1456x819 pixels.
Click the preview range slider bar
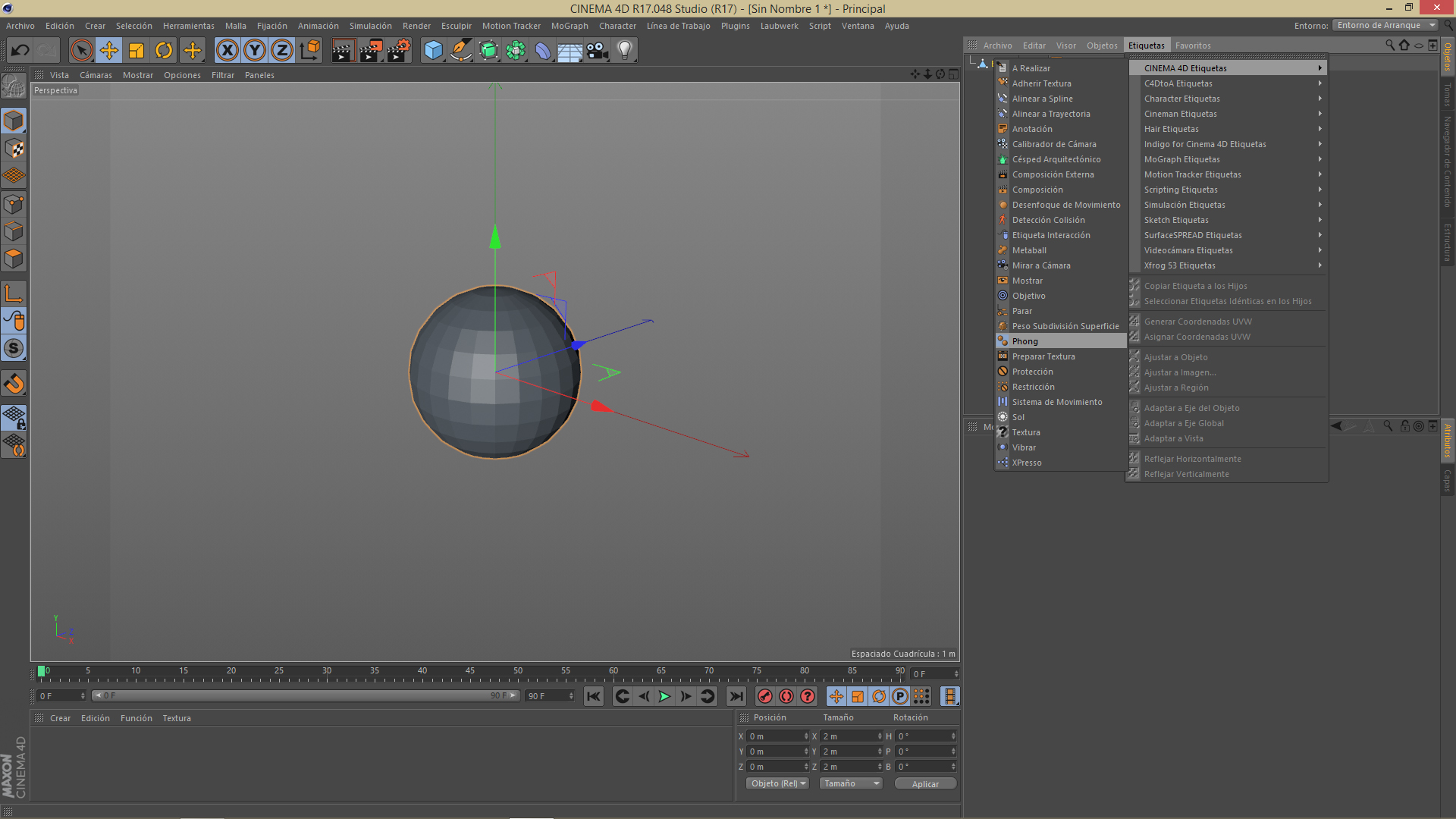pyautogui.click(x=306, y=695)
